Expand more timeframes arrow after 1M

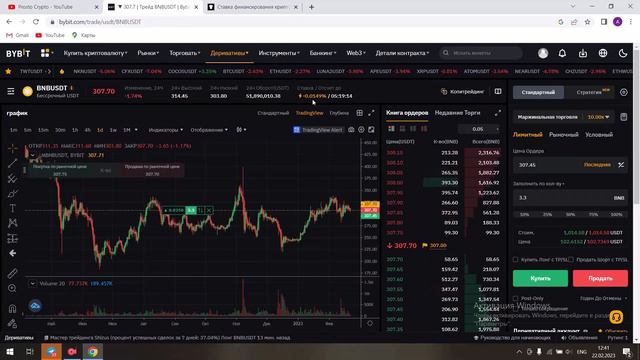click(x=136, y=130)
